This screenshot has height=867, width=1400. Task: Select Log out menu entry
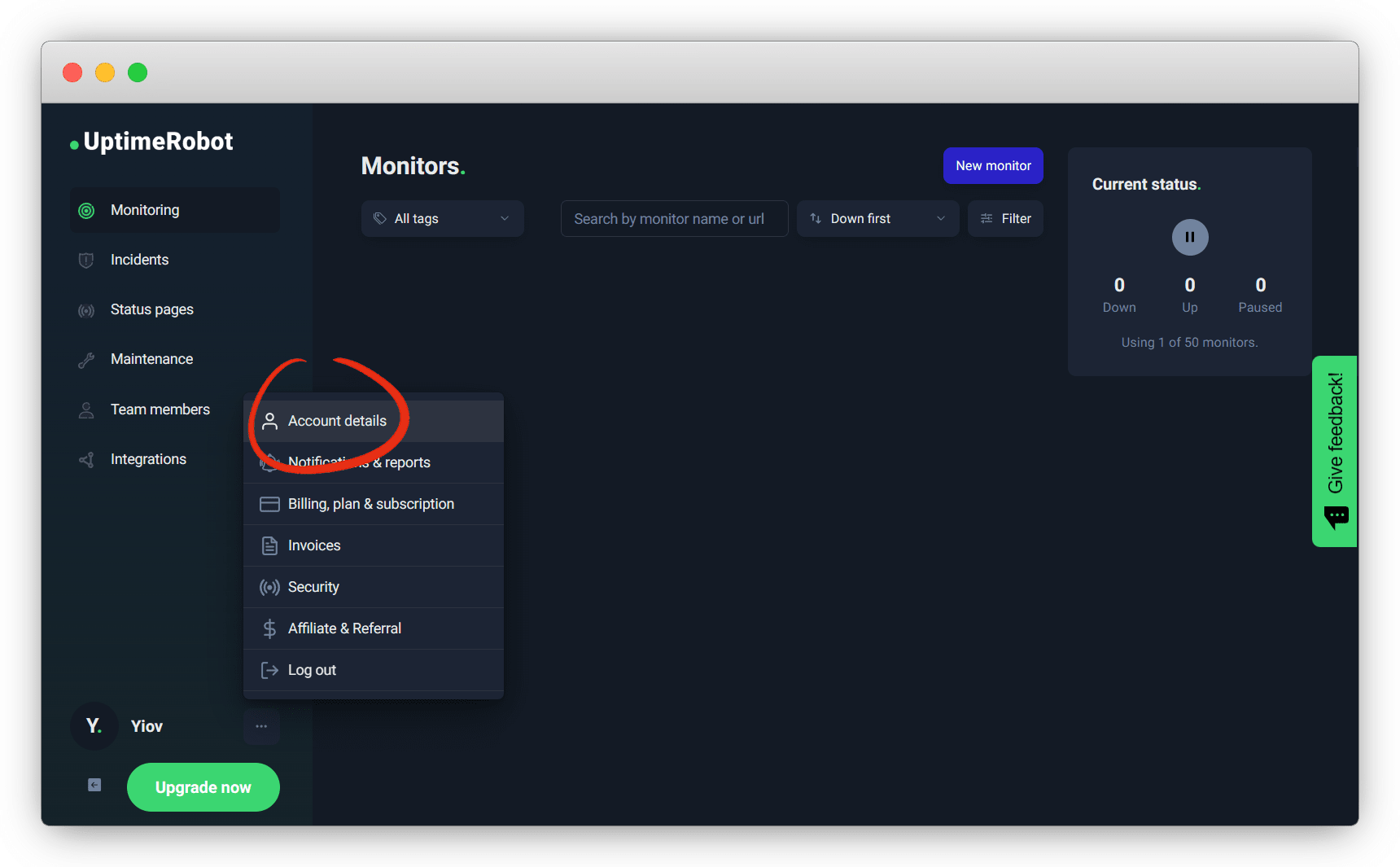(312, 670)
